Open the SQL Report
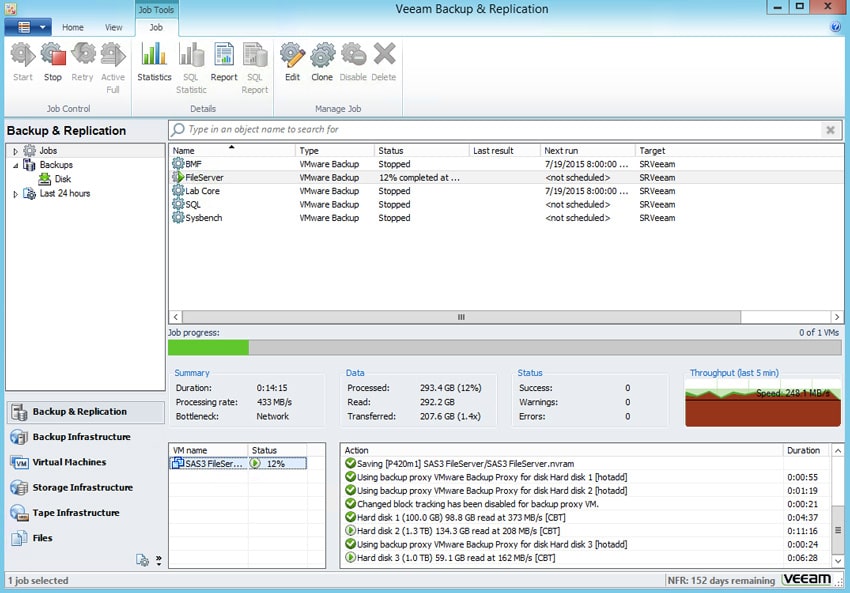The image size is (850, 593). pos(255,68)
